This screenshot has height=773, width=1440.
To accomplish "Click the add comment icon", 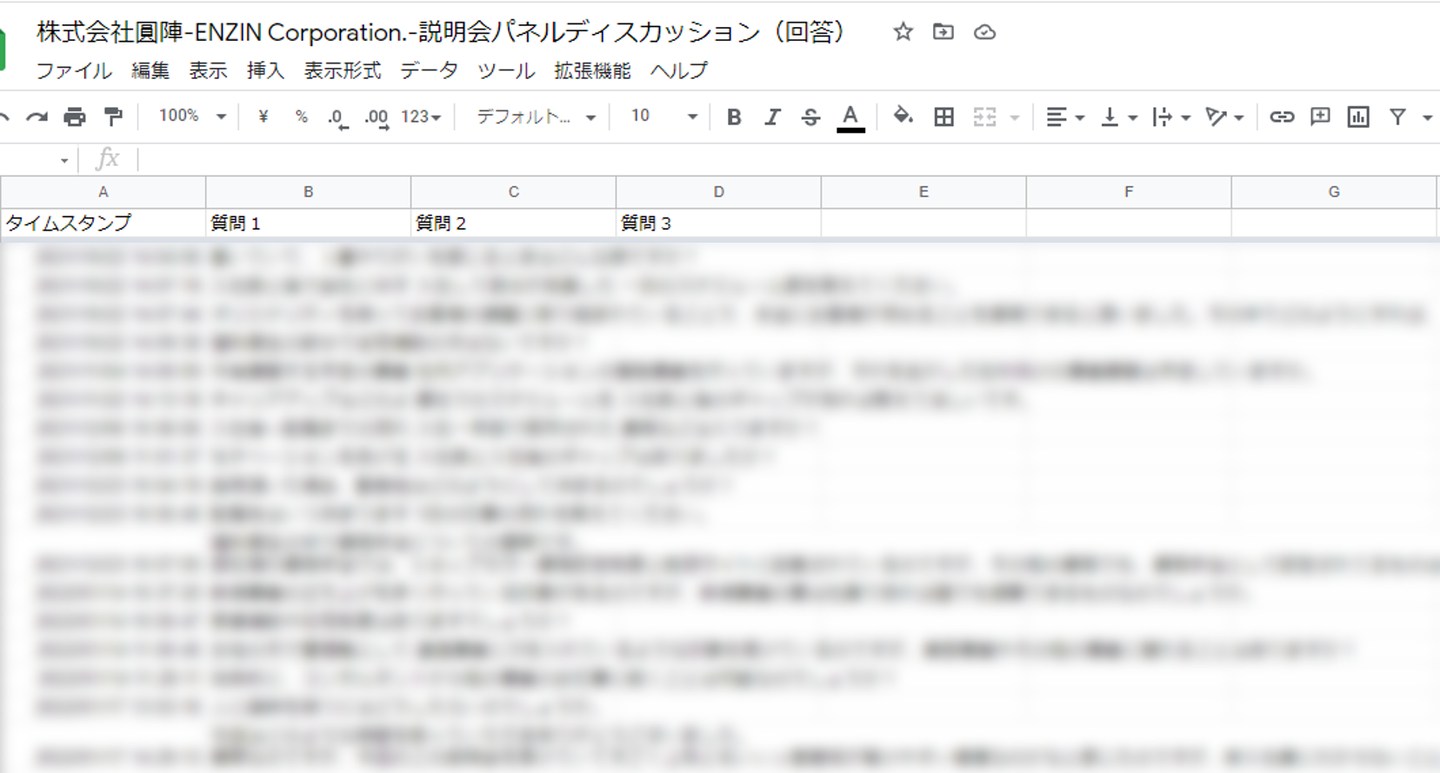I will [x=1320, y=117].
